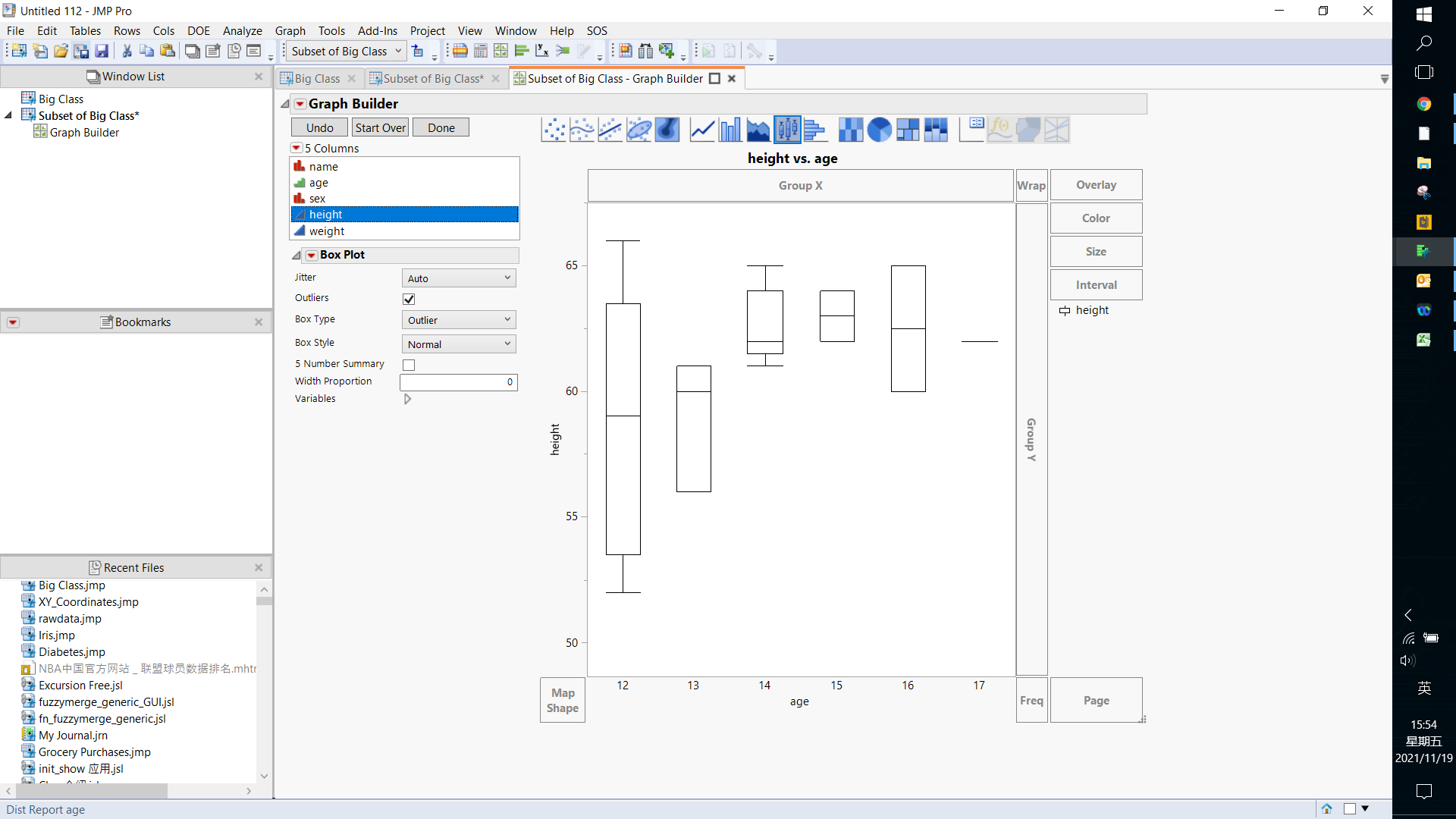1456x819 pixels.
Task: Select the Pie chart element
Action: (x=879, y=130)
